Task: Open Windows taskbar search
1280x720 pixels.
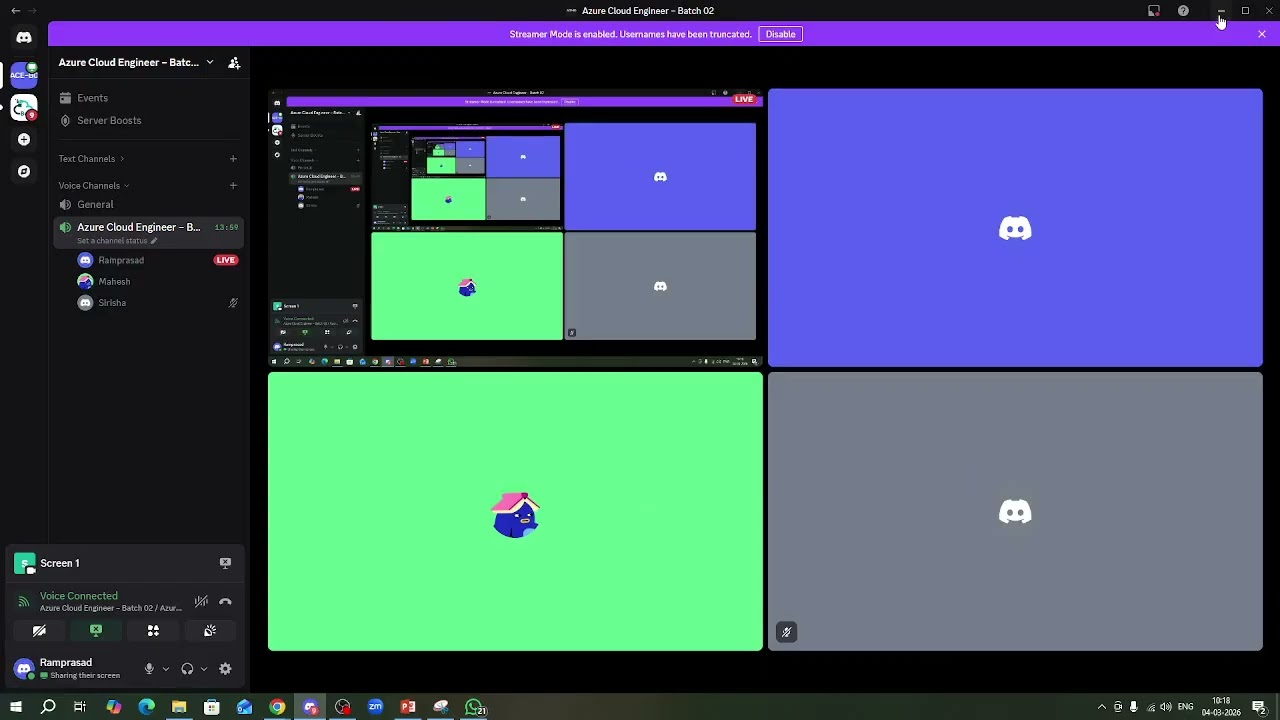Action: tap(48, 707)
